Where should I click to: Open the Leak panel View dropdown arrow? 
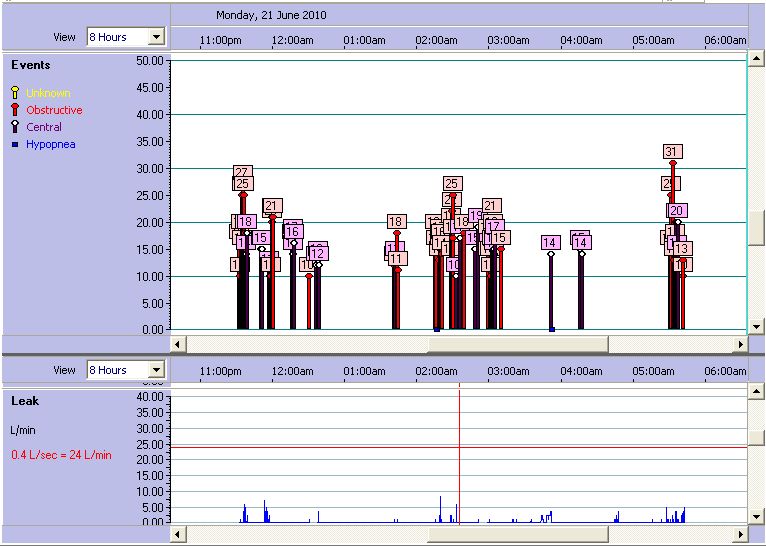tap(156, 370)
